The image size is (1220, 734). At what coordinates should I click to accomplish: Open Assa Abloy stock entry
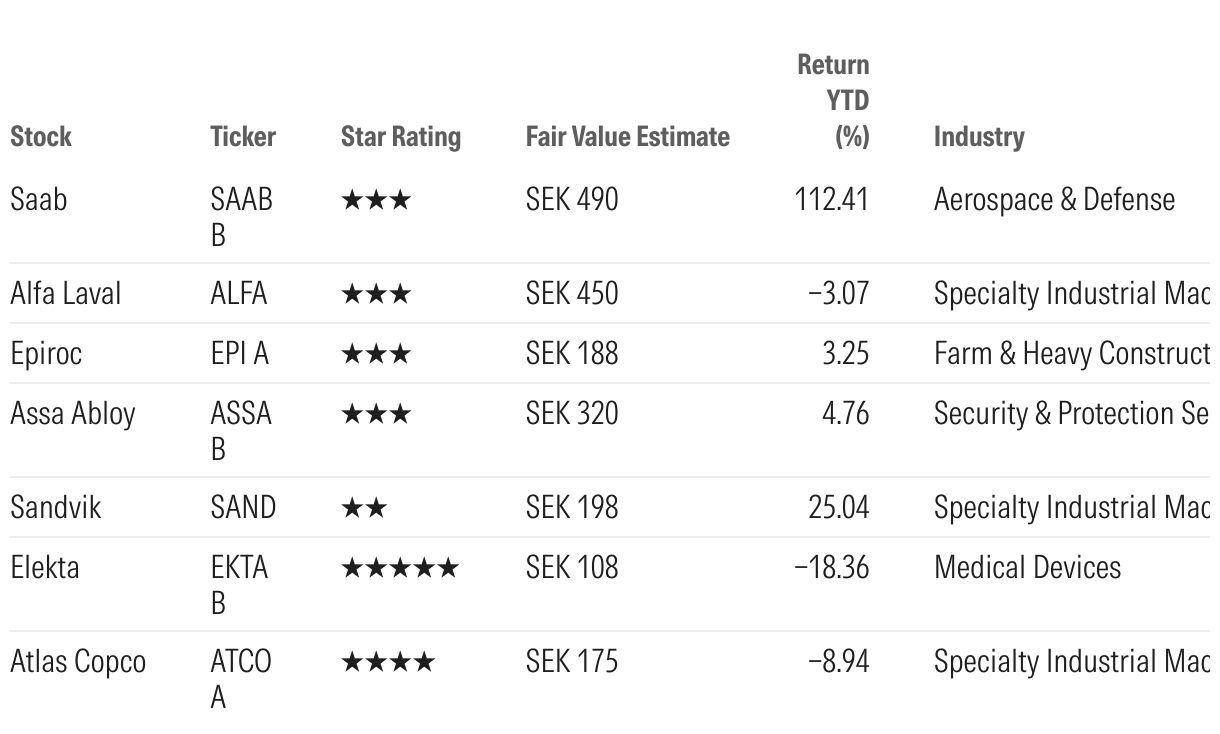point(72,414)
